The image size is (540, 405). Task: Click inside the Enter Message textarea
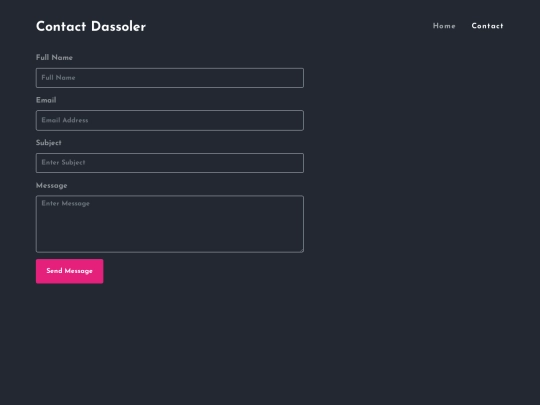point(170,224)
